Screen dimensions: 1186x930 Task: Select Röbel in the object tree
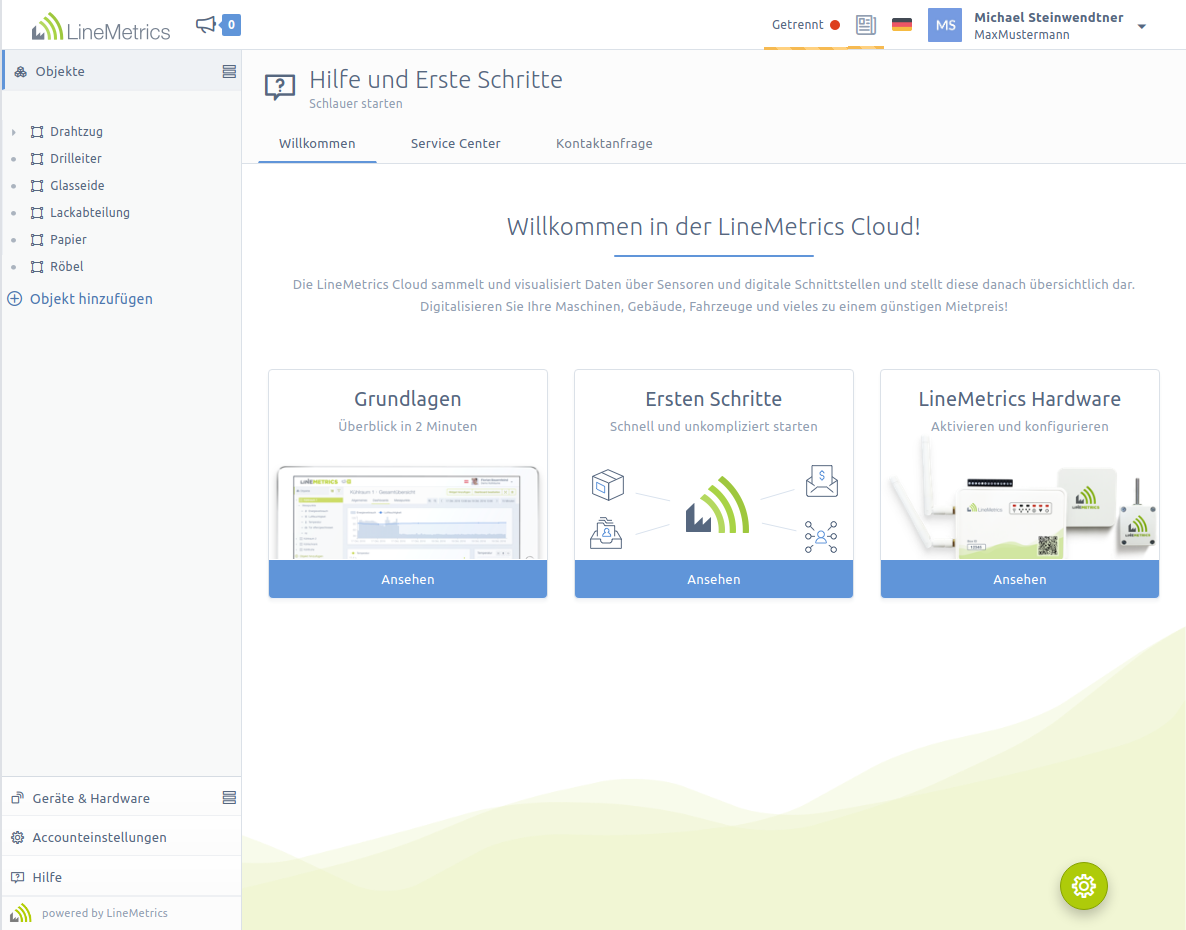coord(67,267)
